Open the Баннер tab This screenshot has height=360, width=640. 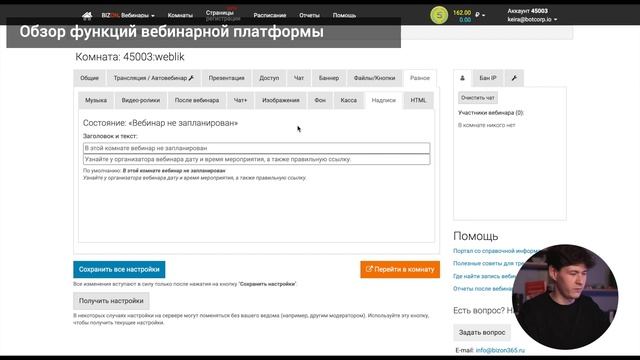329,78
